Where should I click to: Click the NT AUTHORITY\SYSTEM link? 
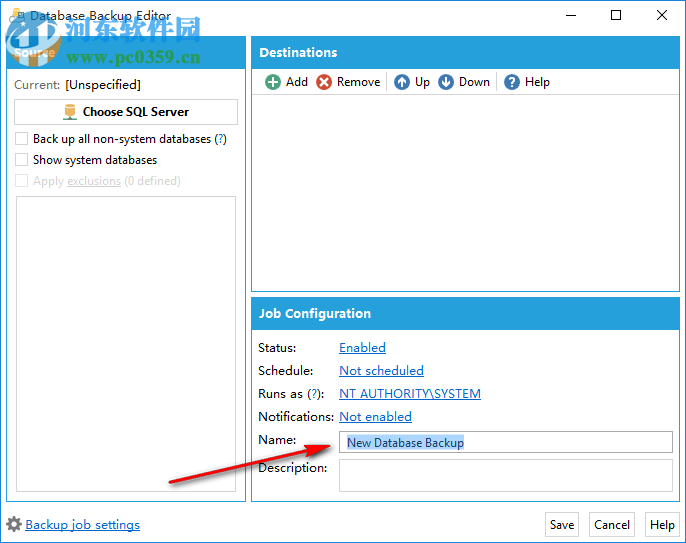pos(410,393)
